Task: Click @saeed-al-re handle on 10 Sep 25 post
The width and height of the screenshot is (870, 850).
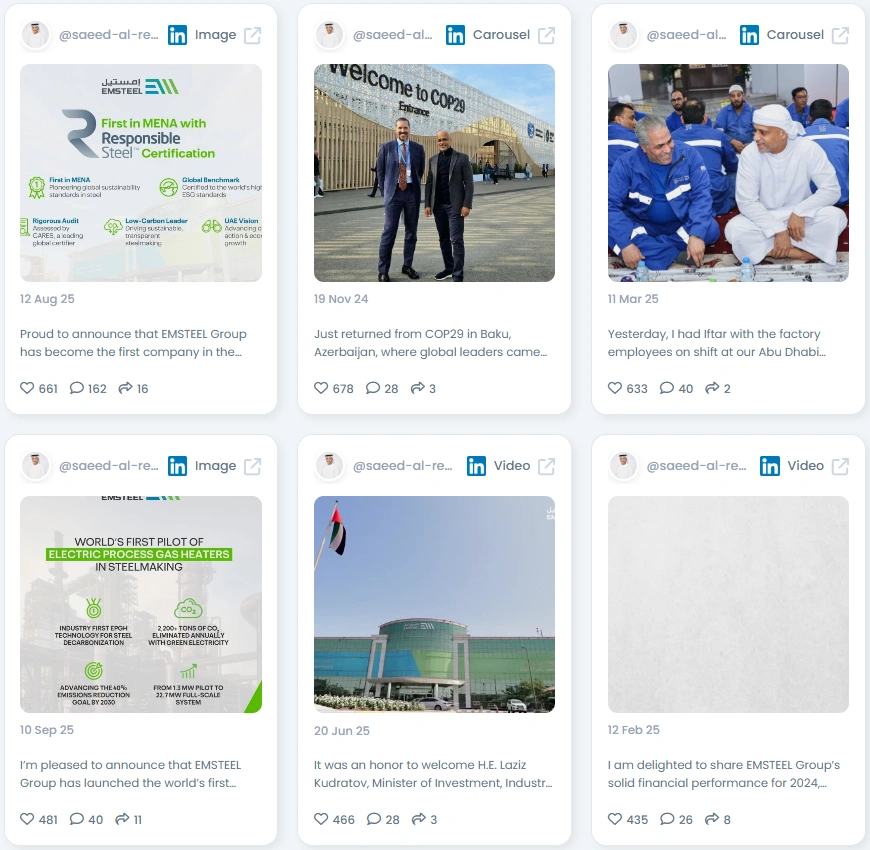Action: [x=109, y=466]
